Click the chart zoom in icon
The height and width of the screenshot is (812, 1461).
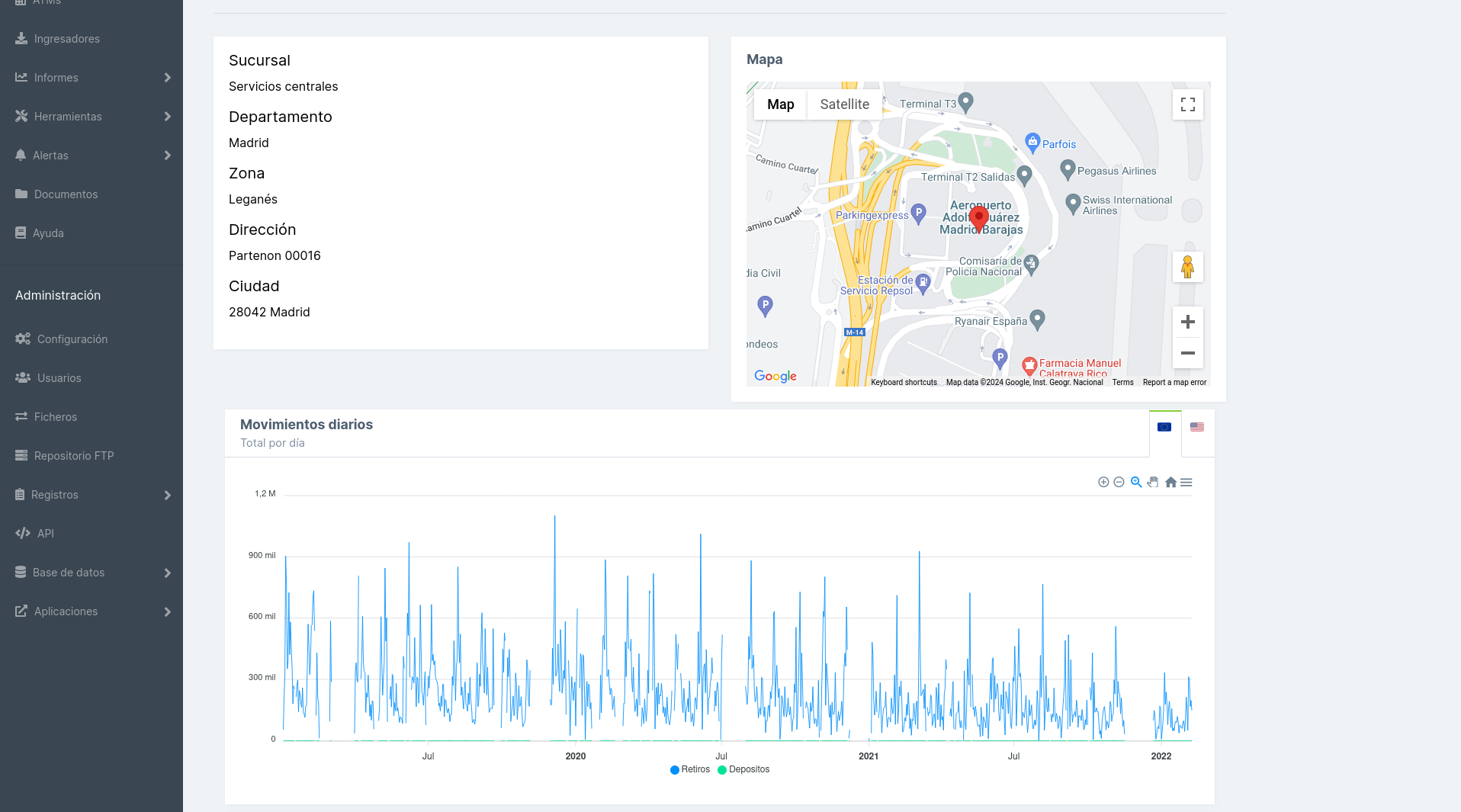(x=1103, y=482)
